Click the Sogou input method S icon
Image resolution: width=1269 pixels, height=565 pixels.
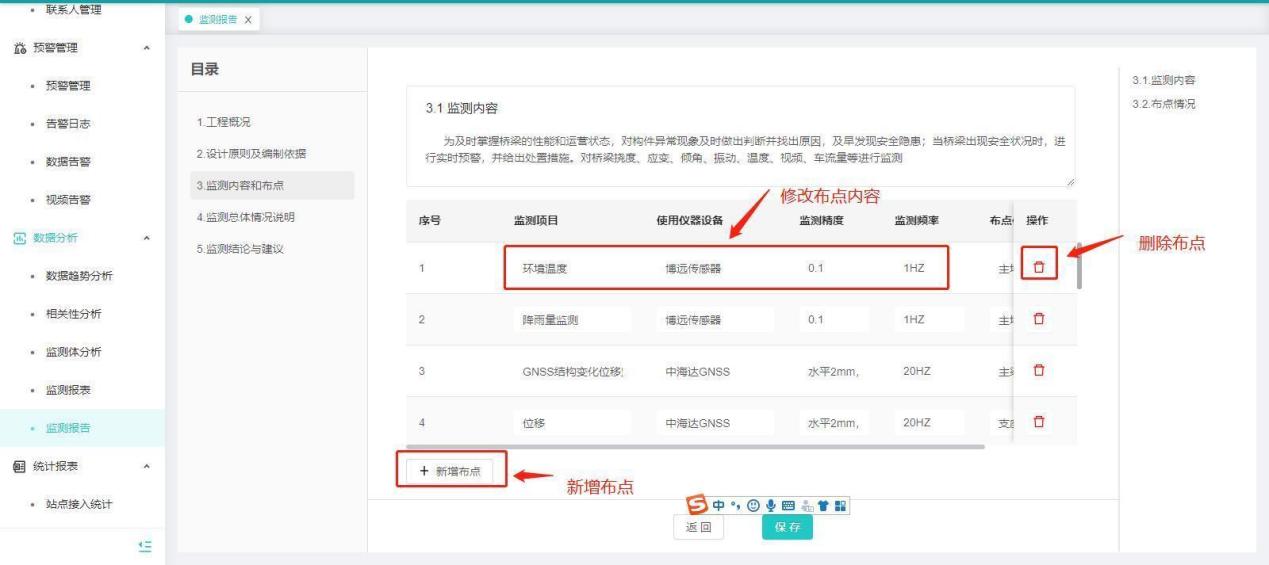695,505
